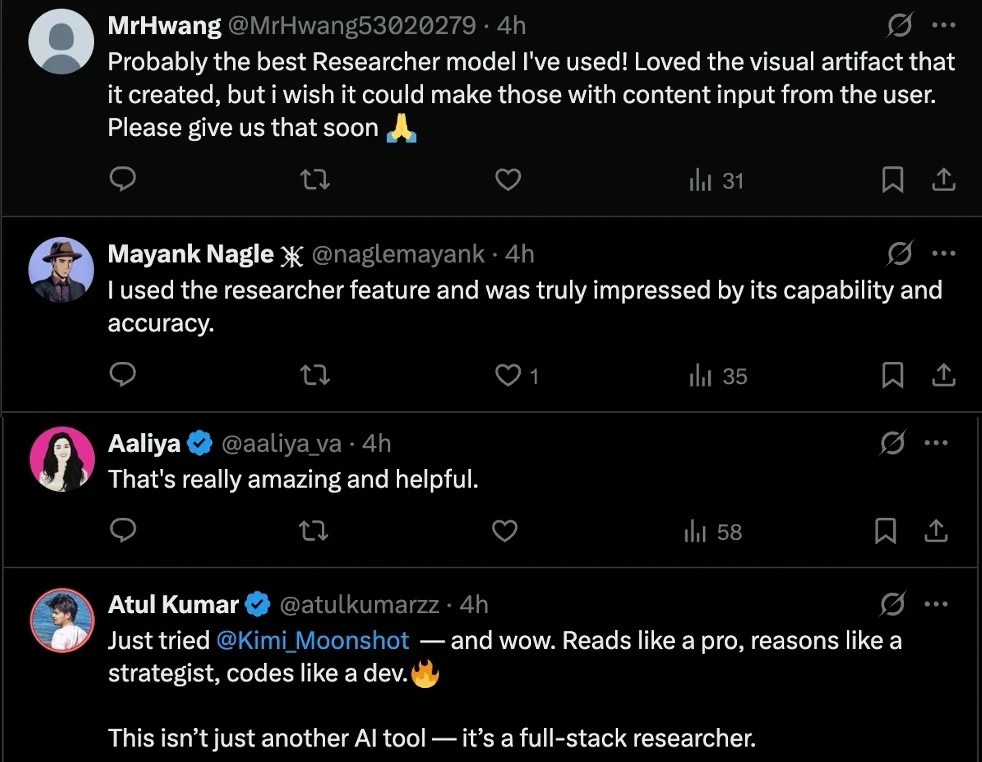The image size is (982, 762).
Task: Reply to Aaliya's tweet
Action: pyautogui.click(x=122, y=531)
